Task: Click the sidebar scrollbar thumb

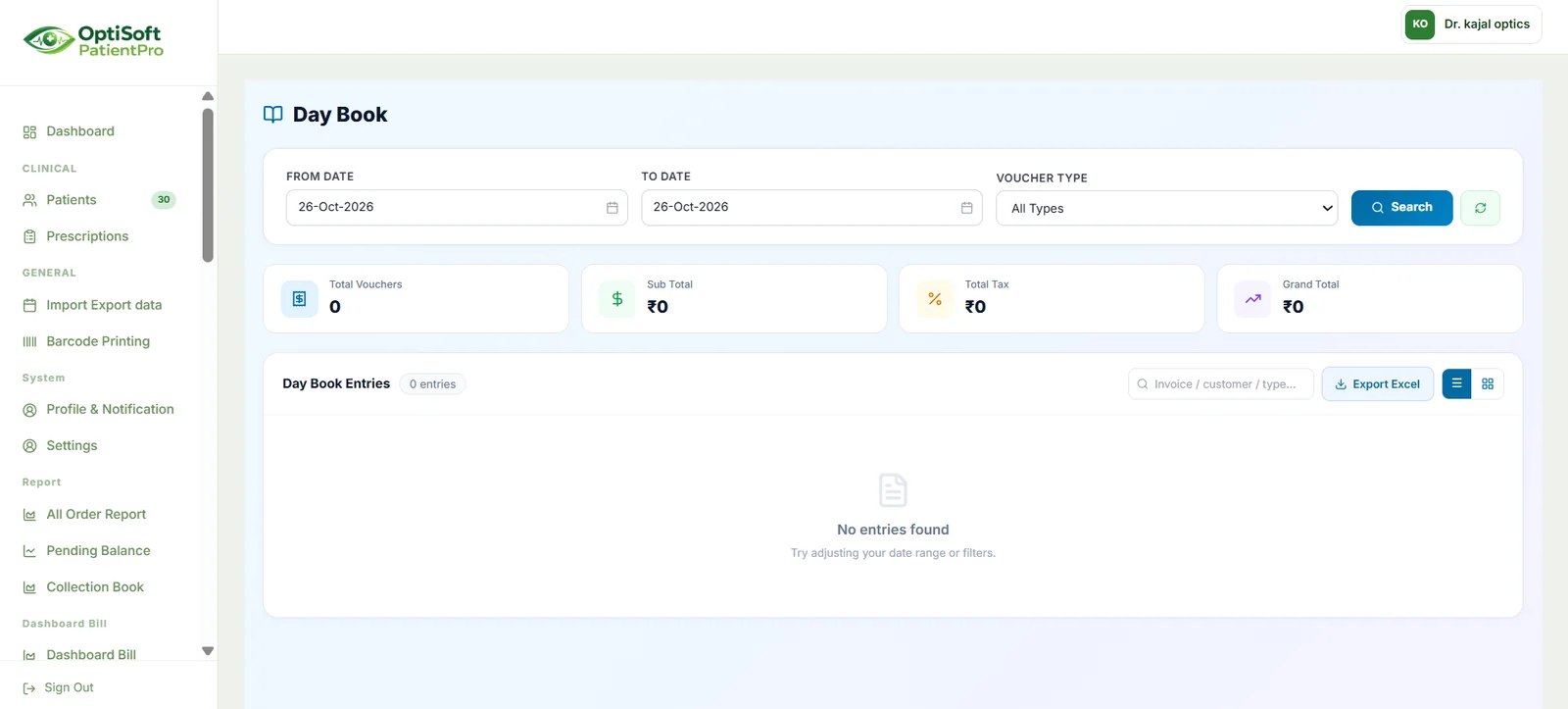Action: 208,185
